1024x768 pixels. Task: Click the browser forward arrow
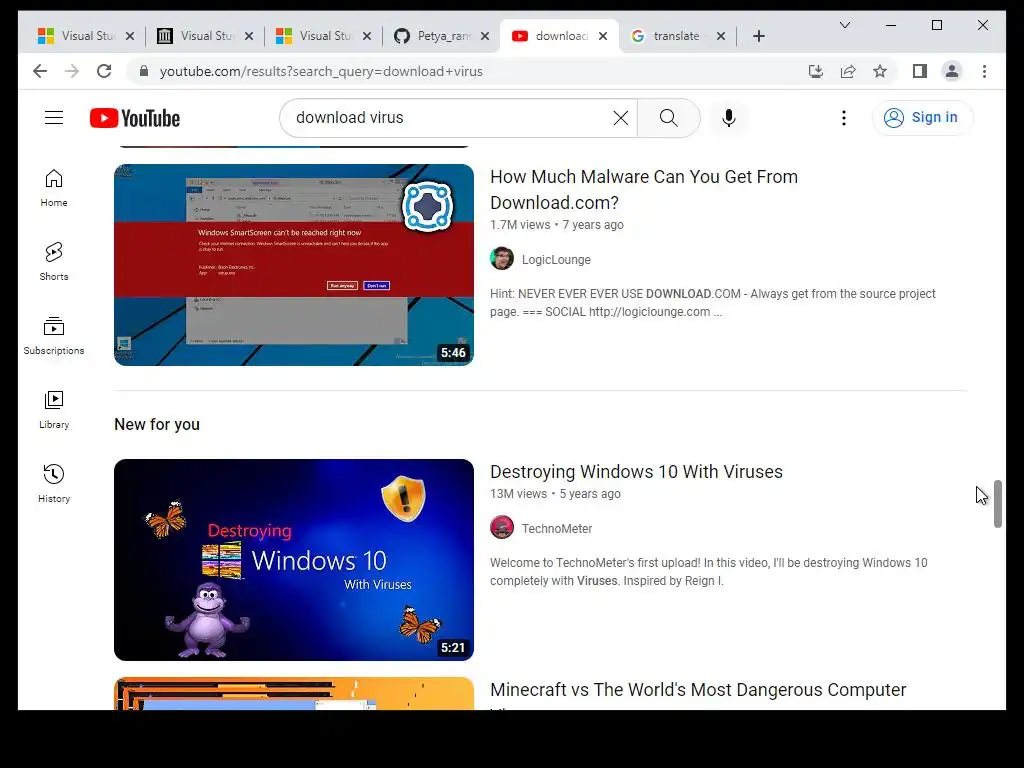point(72,71)
